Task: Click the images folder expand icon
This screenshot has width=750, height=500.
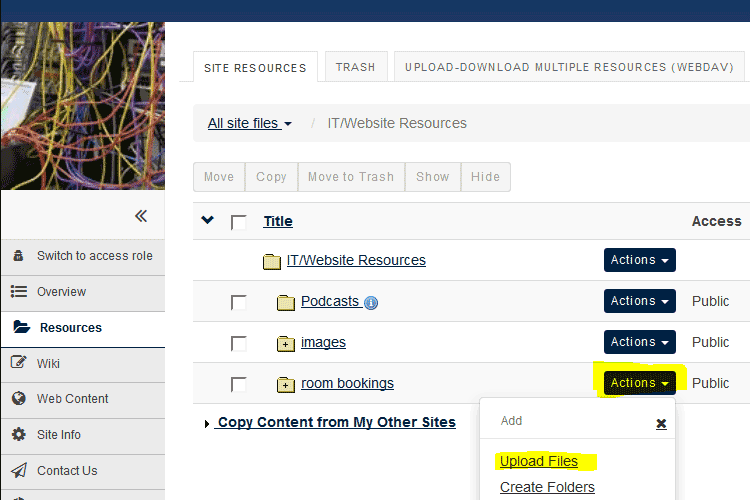Action: (x=285, y=343)
